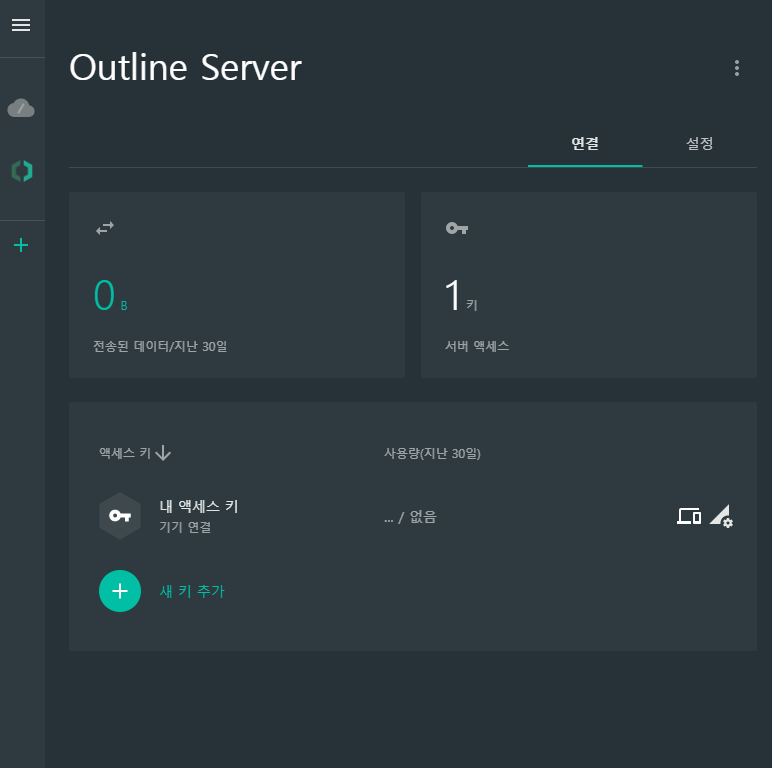This screenshot has height=768, width=772.
Task: Click the Outline Server title
Action: pyautogui.click(x=186, y=67)
